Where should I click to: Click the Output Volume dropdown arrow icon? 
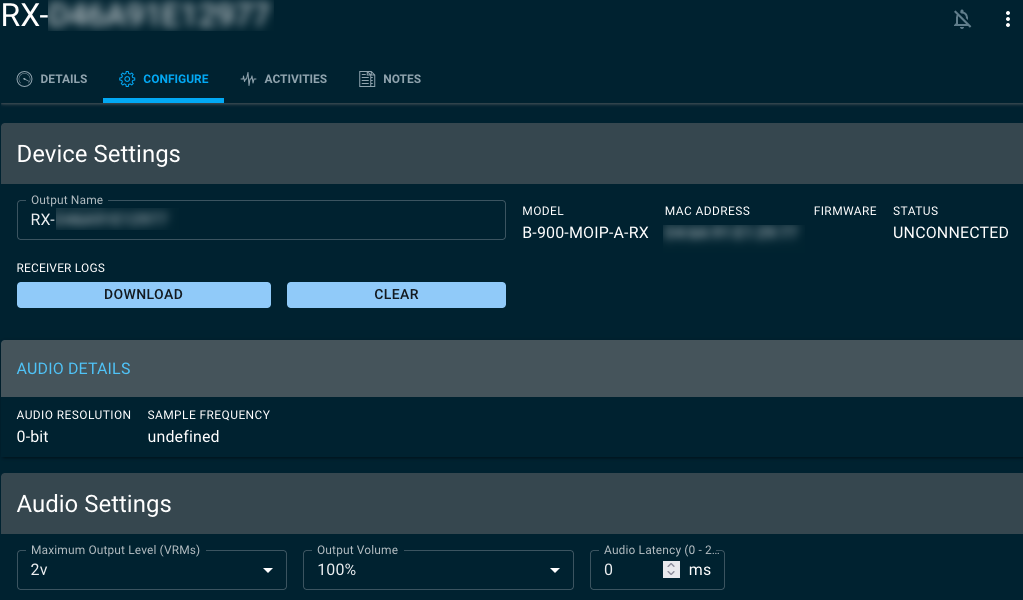coord(554,569)
